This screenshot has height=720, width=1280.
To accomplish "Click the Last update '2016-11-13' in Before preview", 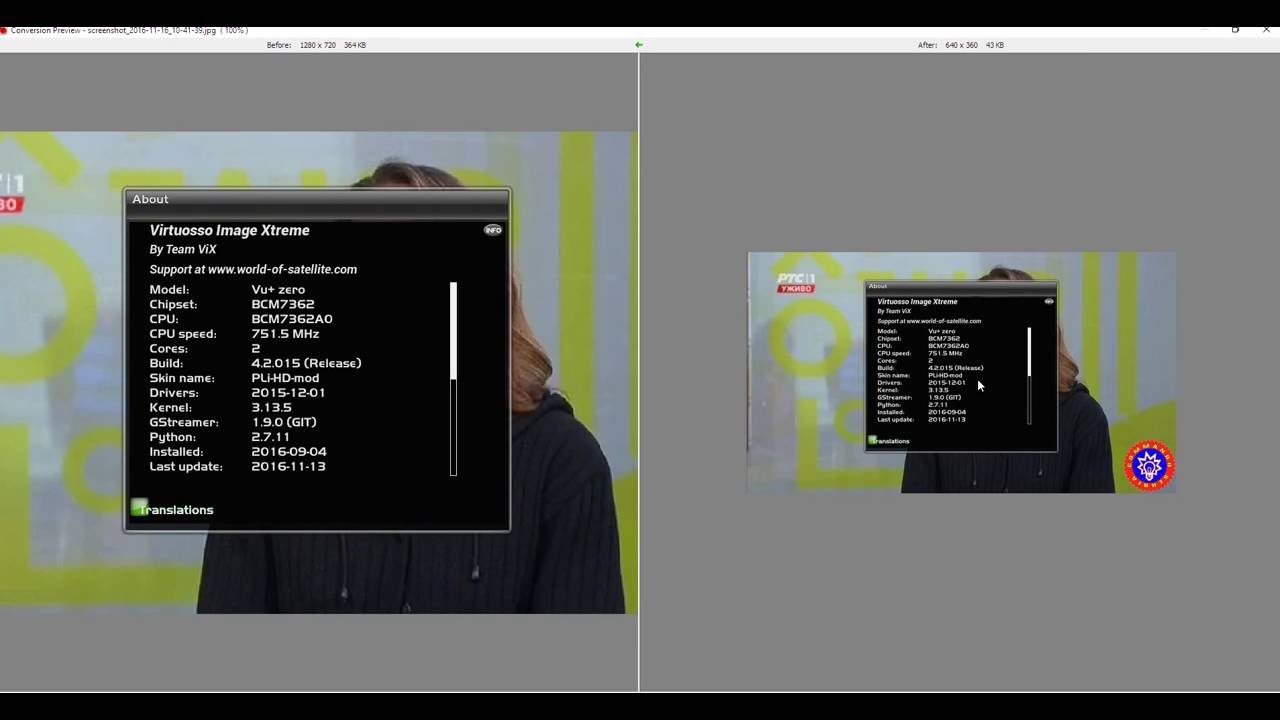I will click(288, 467).
